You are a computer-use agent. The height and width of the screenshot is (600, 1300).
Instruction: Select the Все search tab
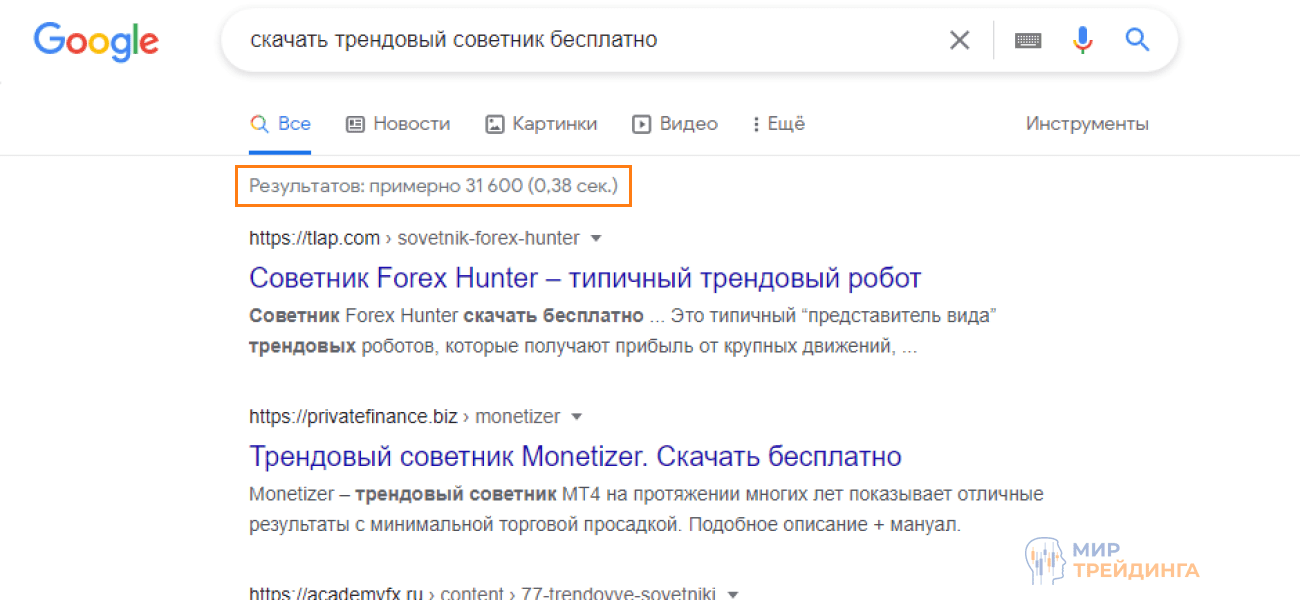281,124
